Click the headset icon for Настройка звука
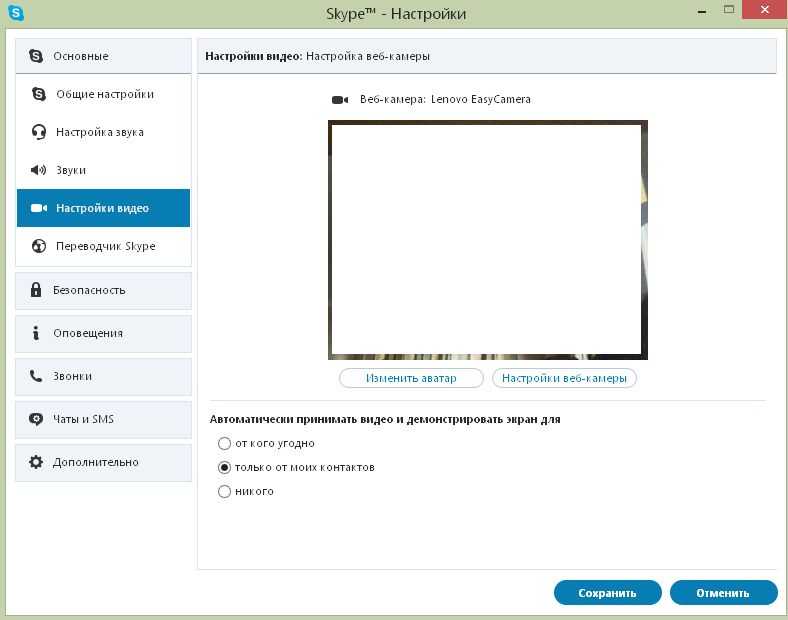 39,132
